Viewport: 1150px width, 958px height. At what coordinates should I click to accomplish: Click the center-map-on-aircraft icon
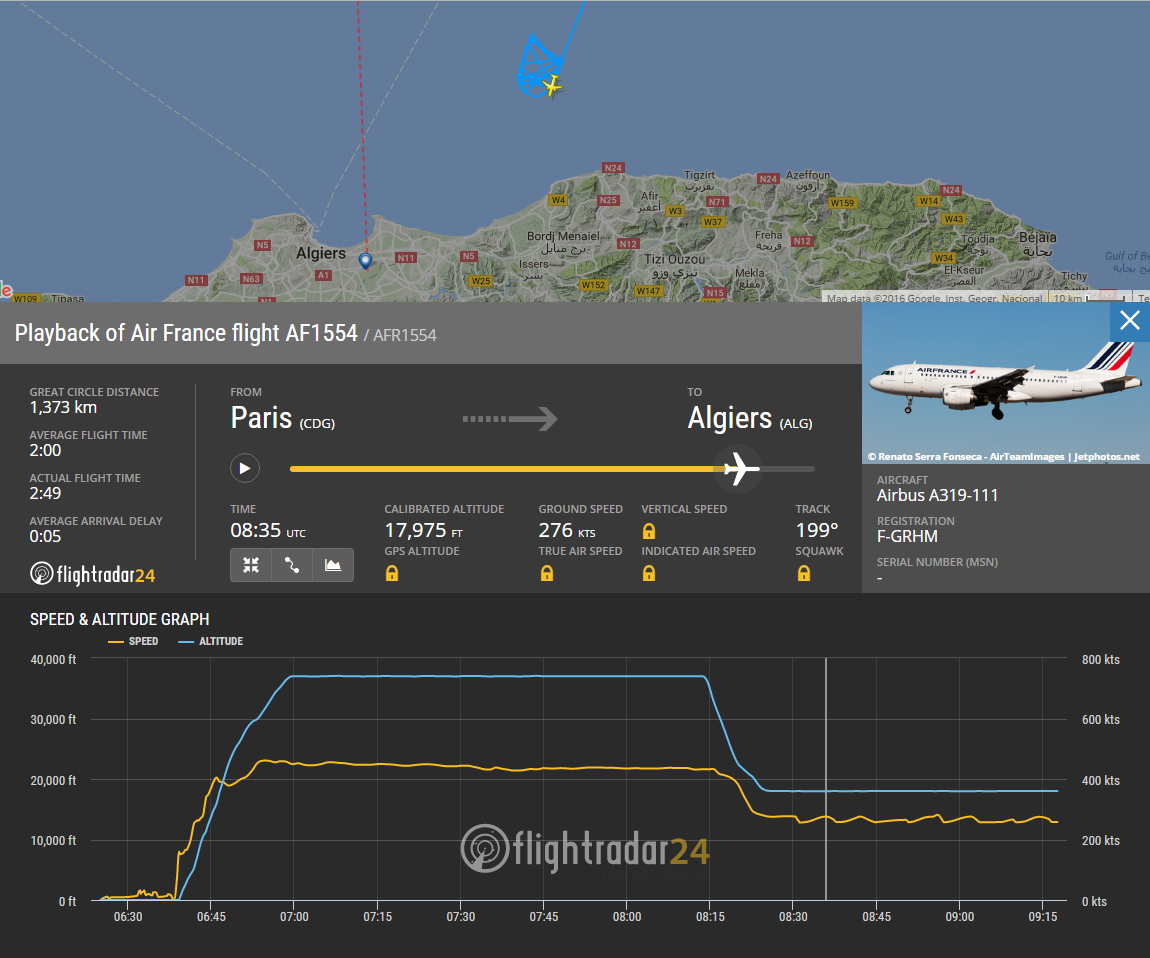click(x=251, y=565)
